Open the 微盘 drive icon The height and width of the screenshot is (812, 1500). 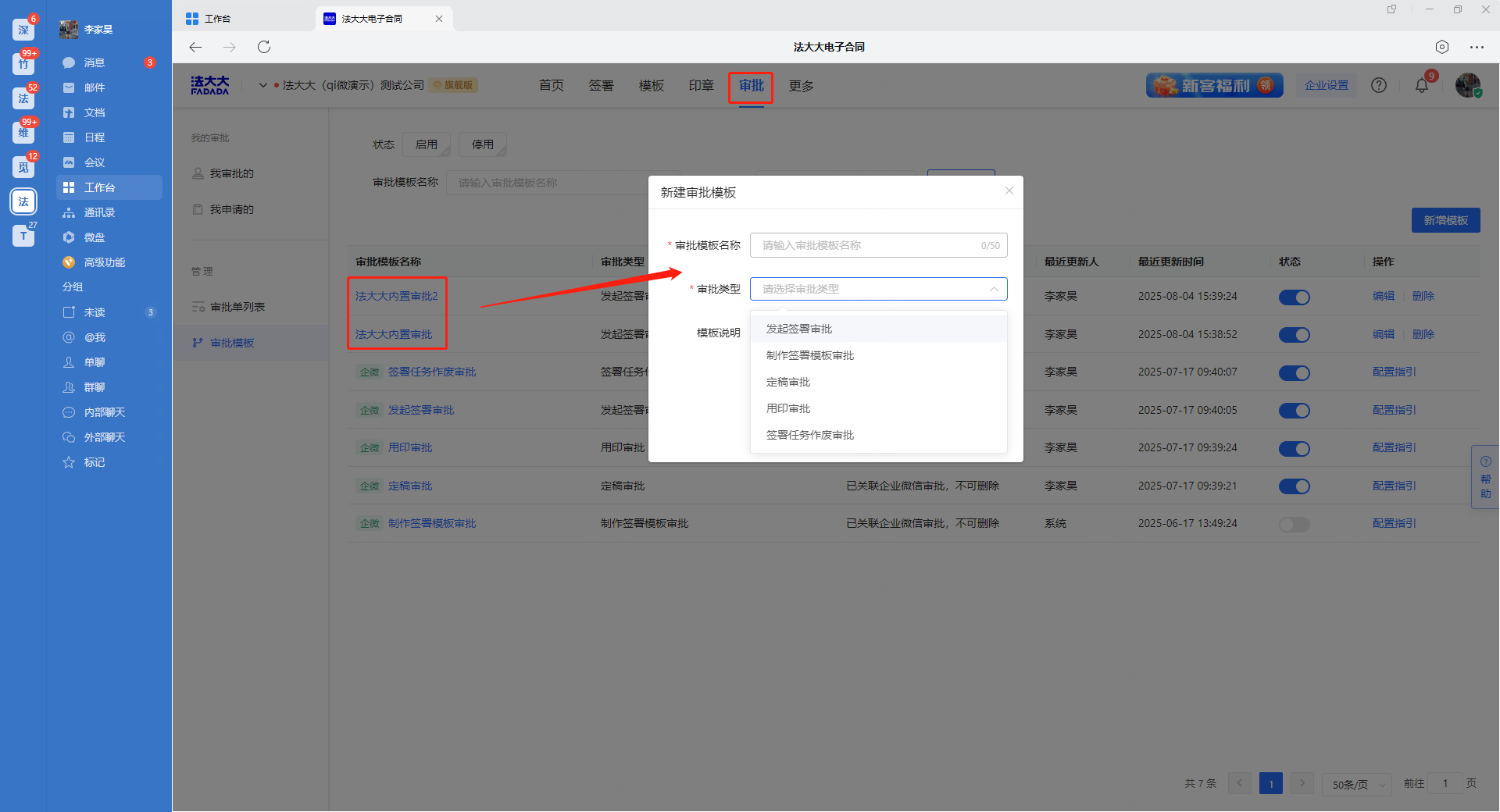(x=69, y=237)
